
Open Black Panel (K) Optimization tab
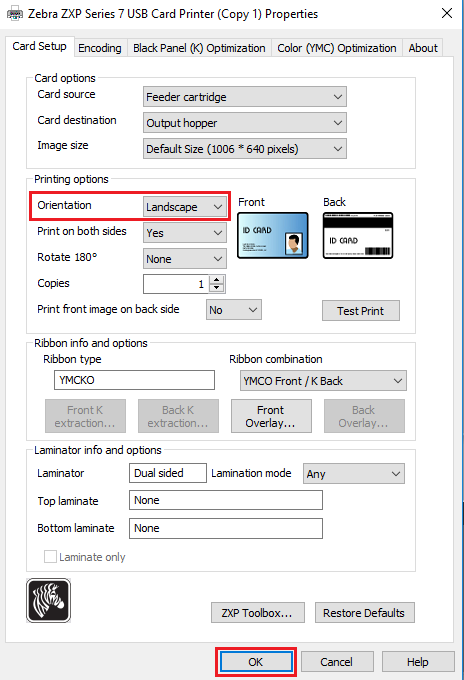199,48
